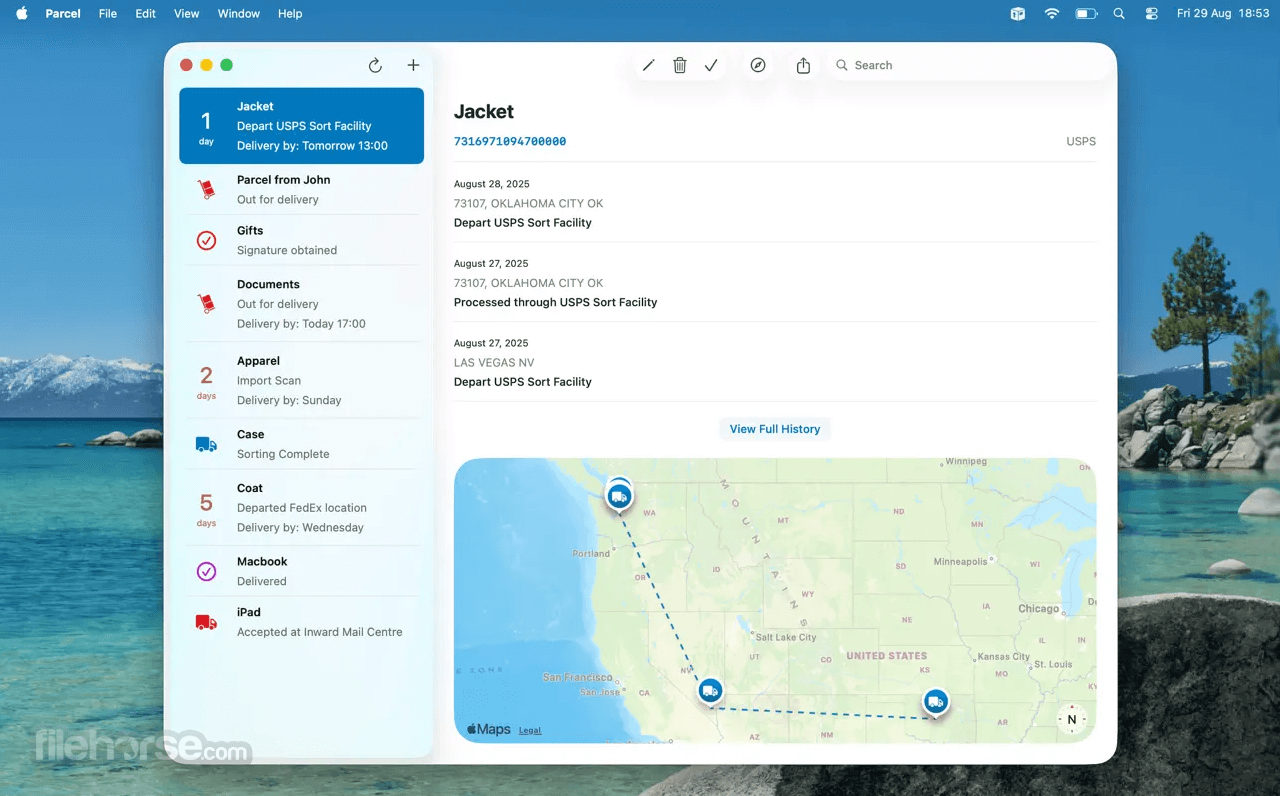The height and width of the screenshot is (796, 1280).
Task: Click Delivery by: Today 17:00 text
Action: (301, 324)
